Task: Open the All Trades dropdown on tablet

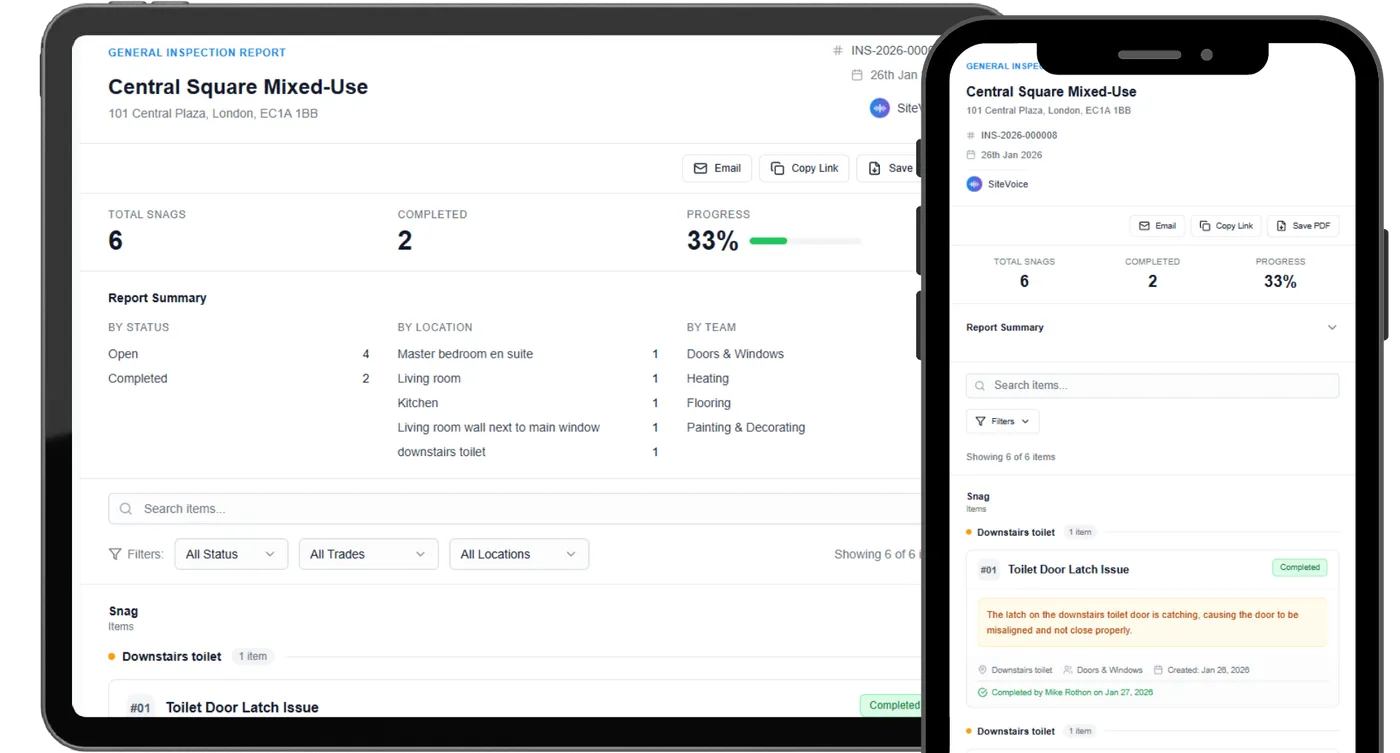Action: click(x=368, y=554)
